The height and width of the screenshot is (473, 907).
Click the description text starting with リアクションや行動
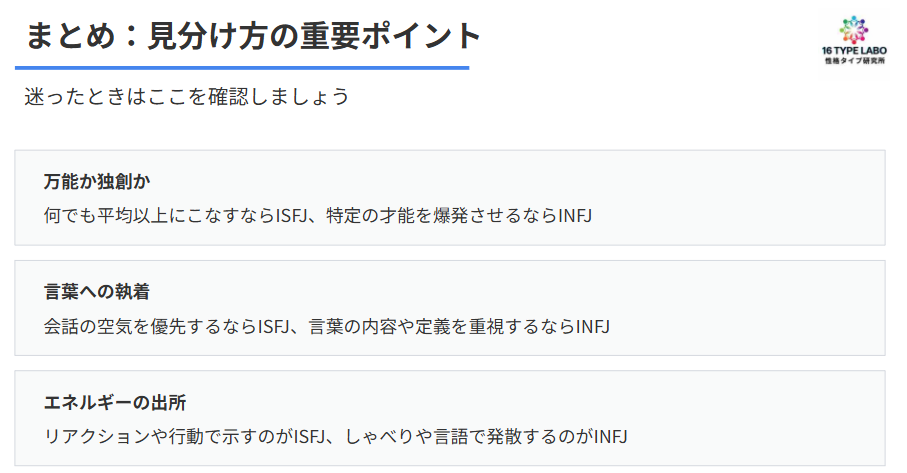click(x=335, y=435)
